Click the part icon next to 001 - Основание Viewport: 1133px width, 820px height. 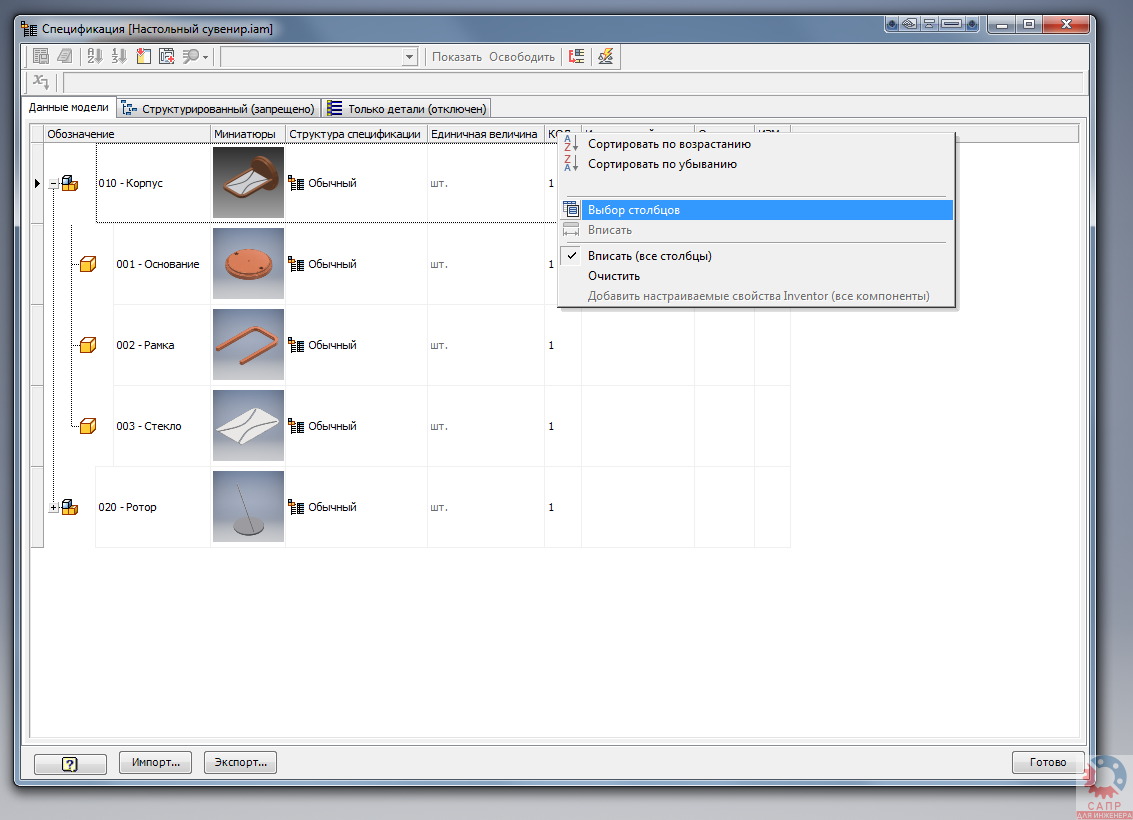click(x=87, y=264)
